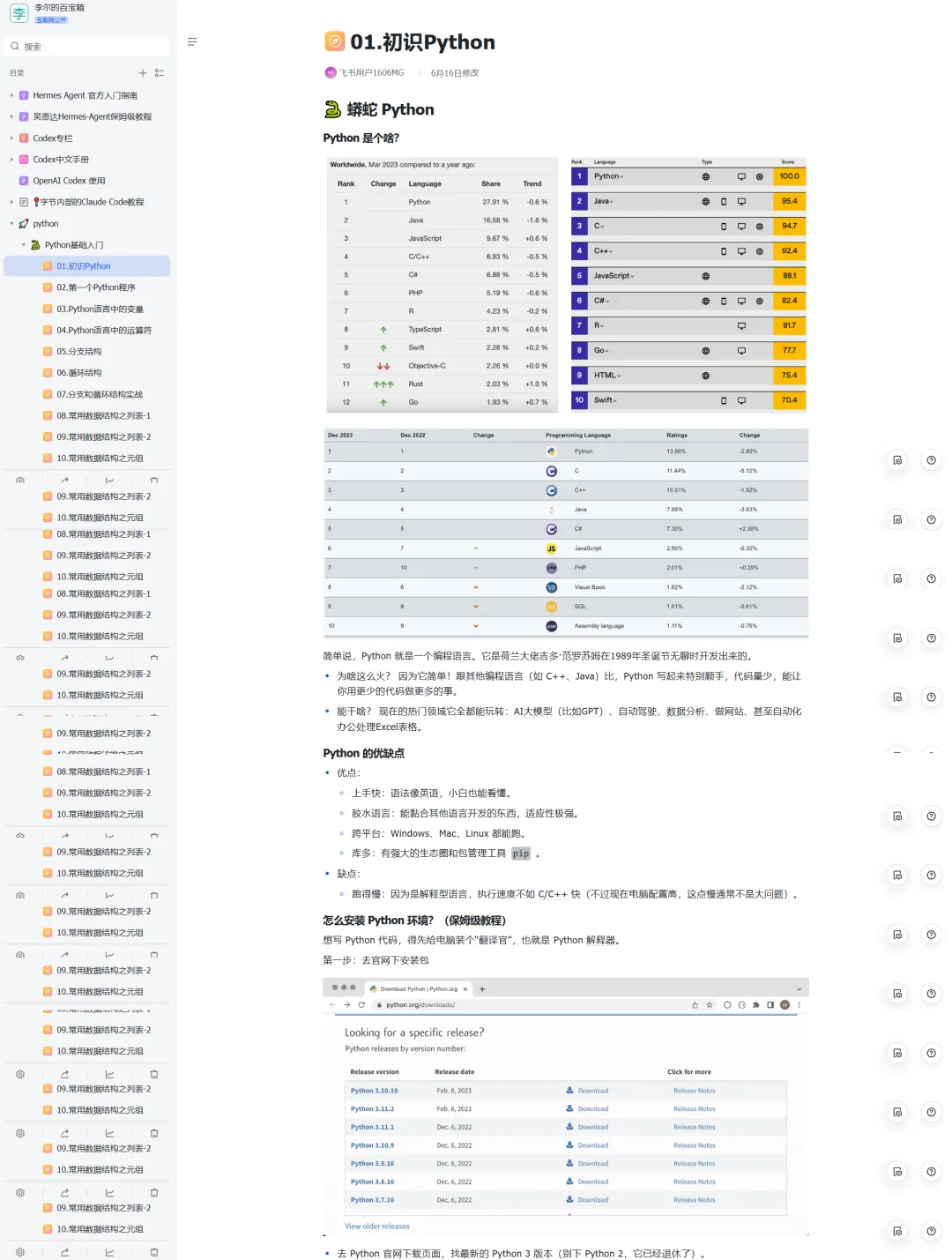The width and height of the screenshot is (952, 1260).
Task: Click the 6月16日修改 timestamp
Action: tap(455, 73)
